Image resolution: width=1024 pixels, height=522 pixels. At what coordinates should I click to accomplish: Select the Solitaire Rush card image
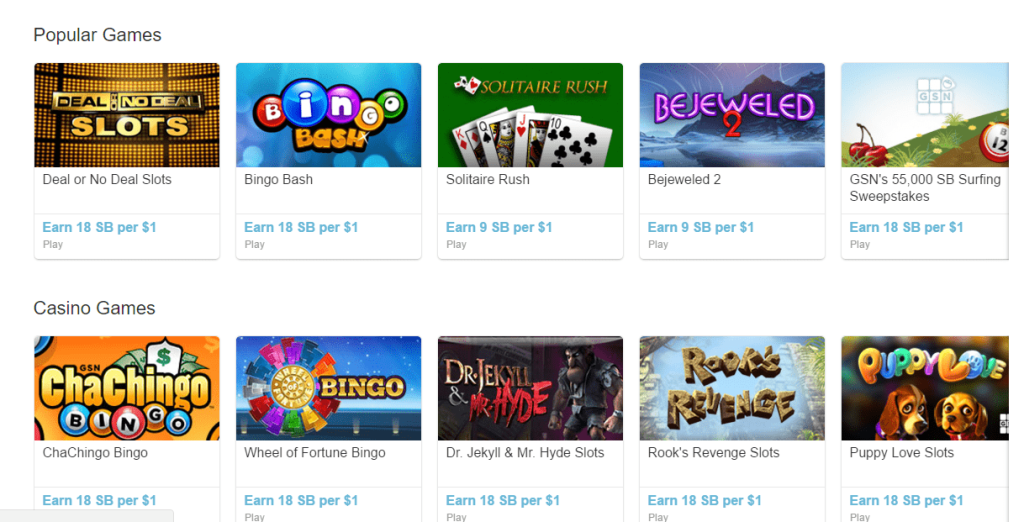click(x=530, y=115)
